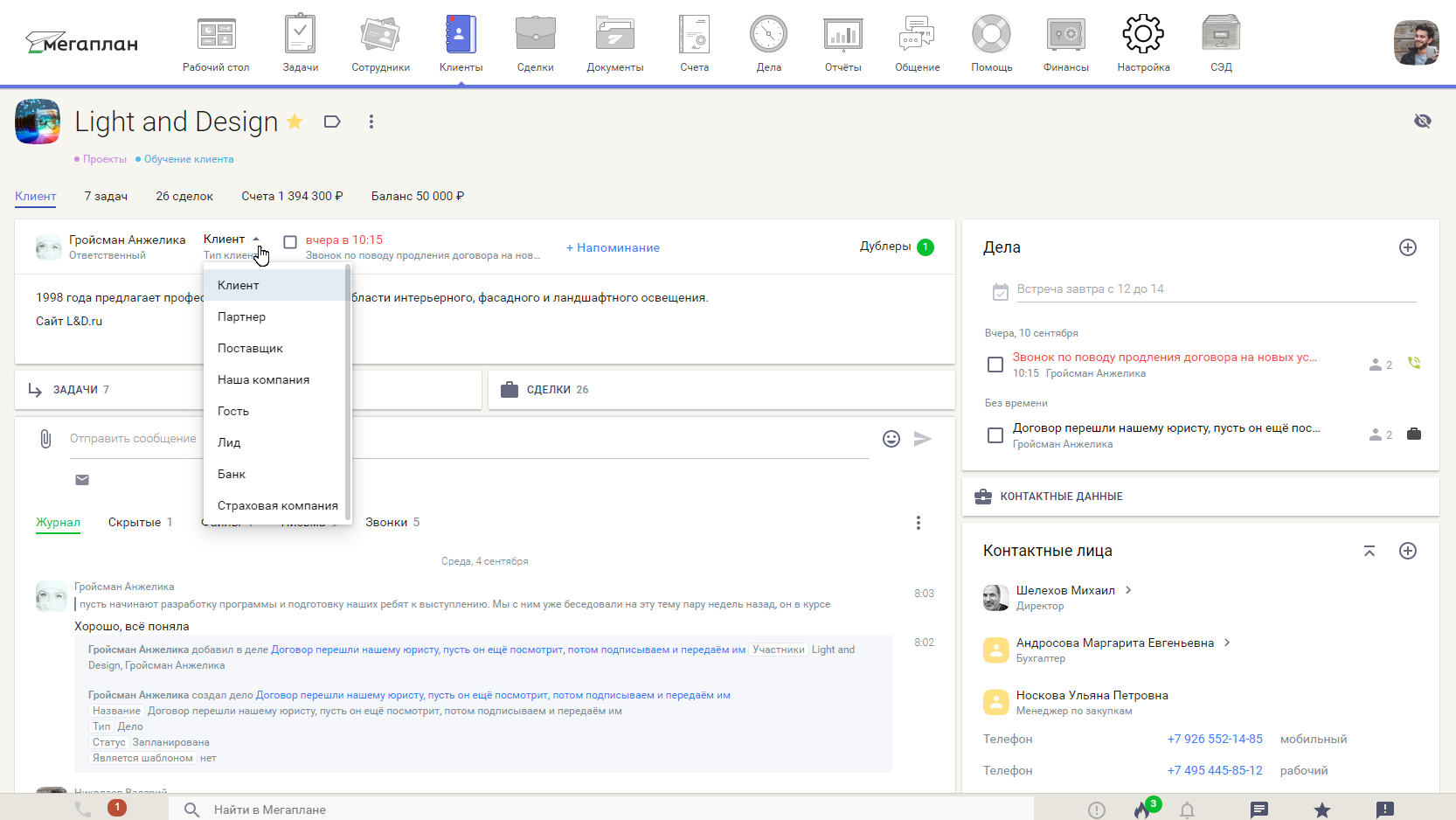Select Партнер in the client type list
The width and height of the screenshot is (1456, 820).
point(276,316)
